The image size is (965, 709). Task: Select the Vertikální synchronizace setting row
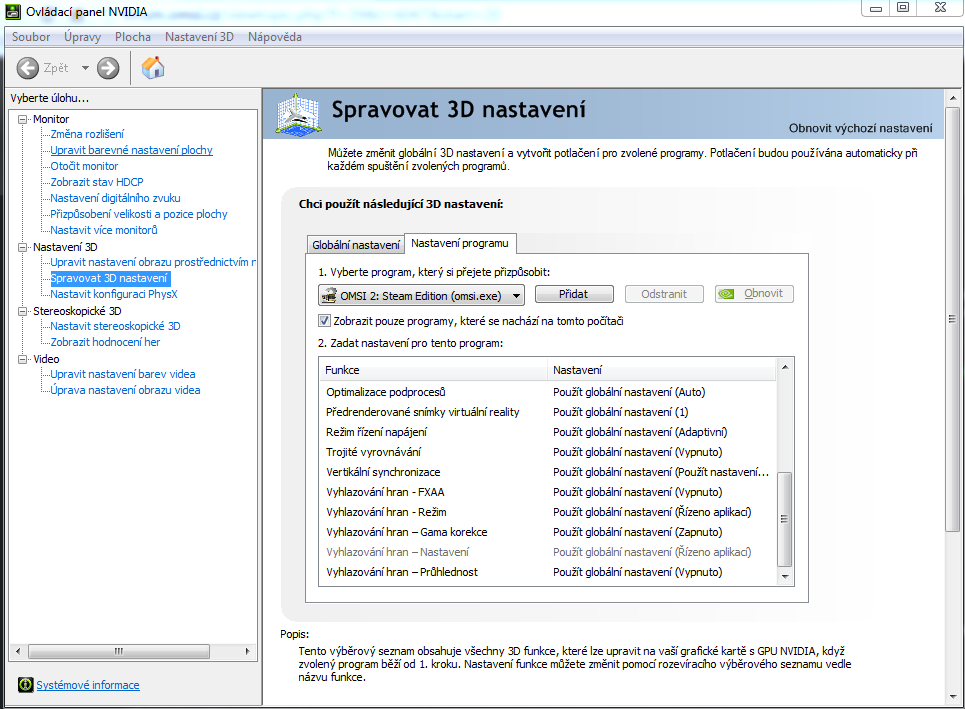383,472
